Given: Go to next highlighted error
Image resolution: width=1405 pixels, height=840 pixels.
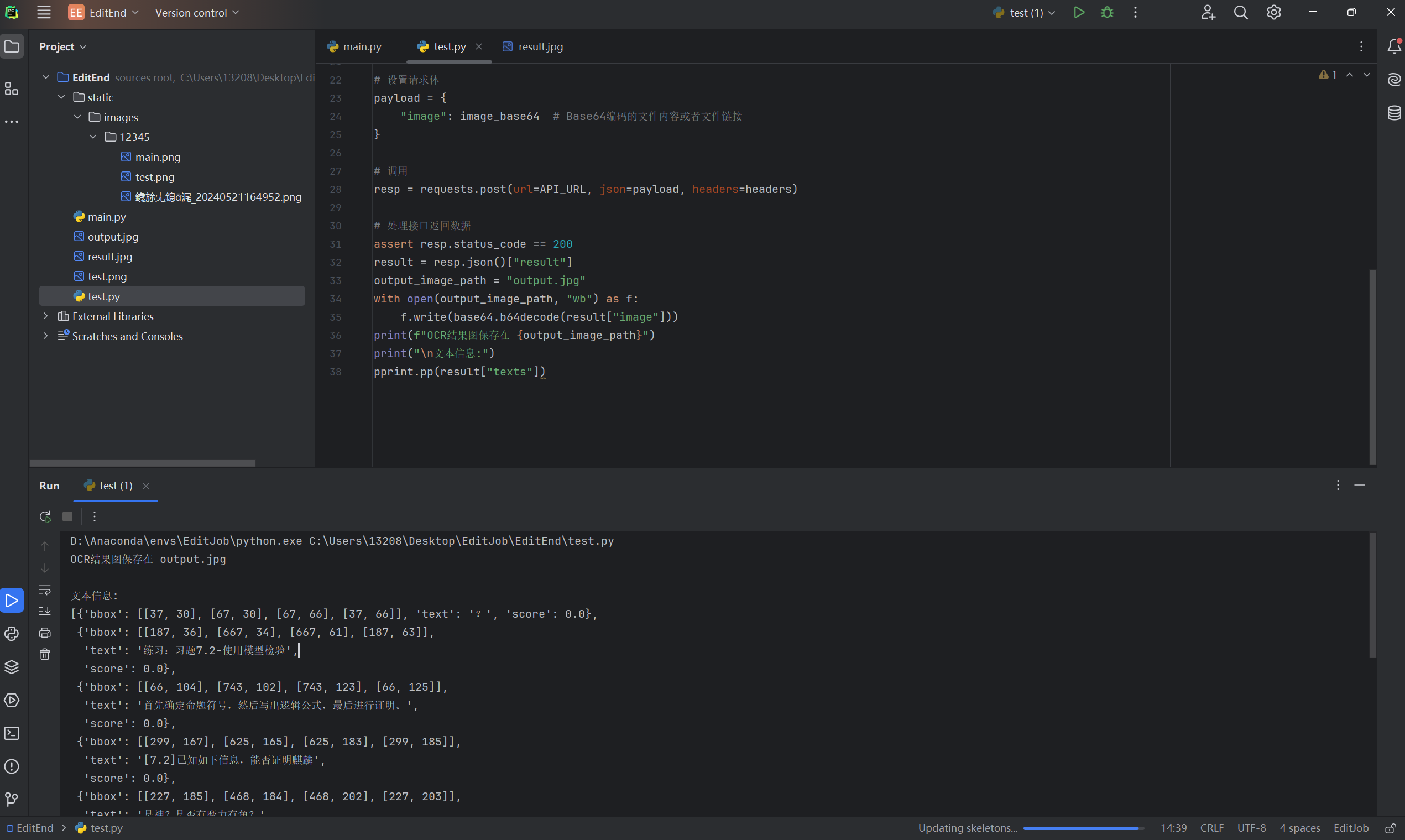Looking at the screenshot, I should point(1367,75).
